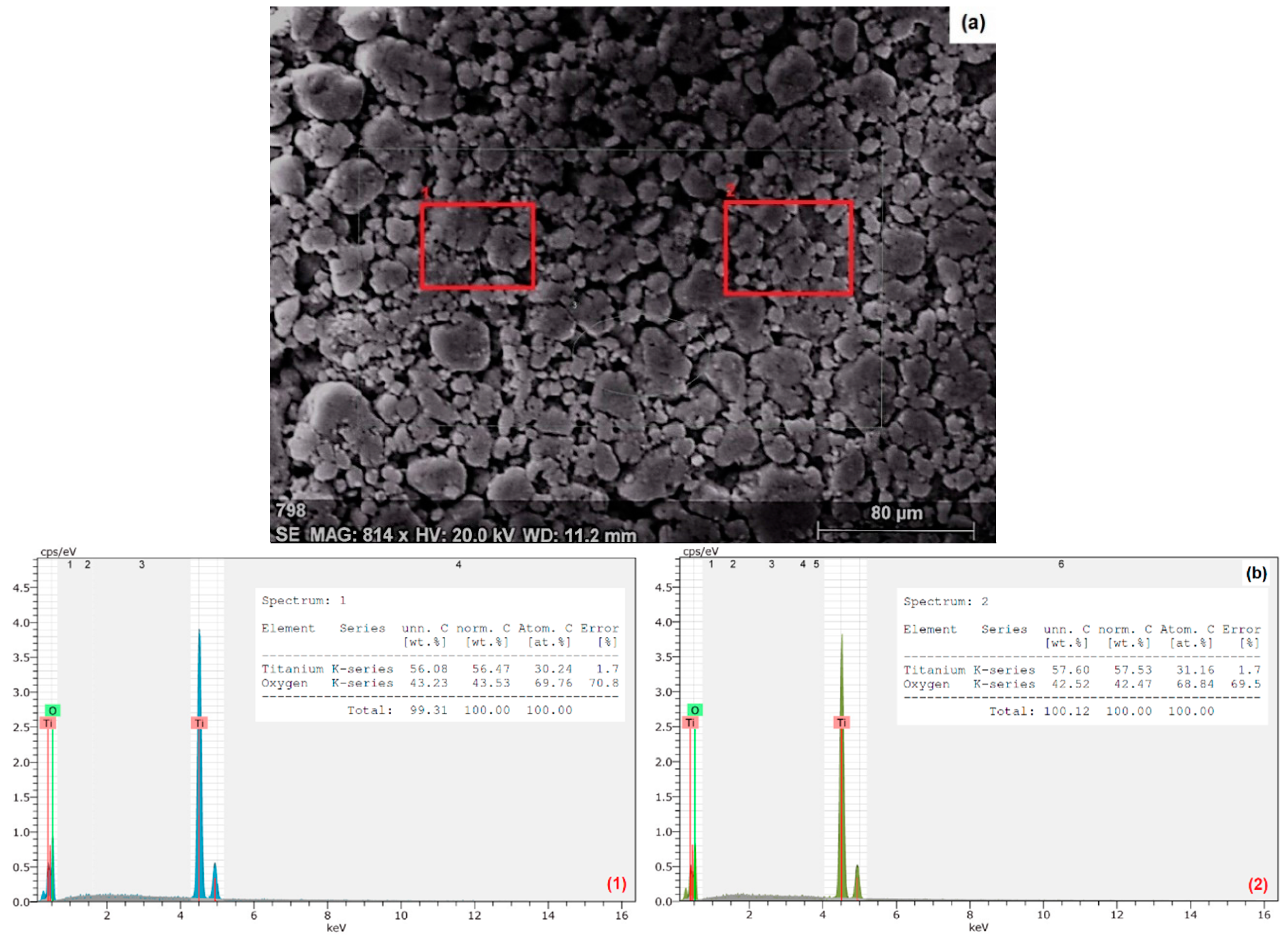This screenshot has width=1288, height=947.
Task: Click the 'Spectrum: 1' title text
Action: tap(303, 600)
